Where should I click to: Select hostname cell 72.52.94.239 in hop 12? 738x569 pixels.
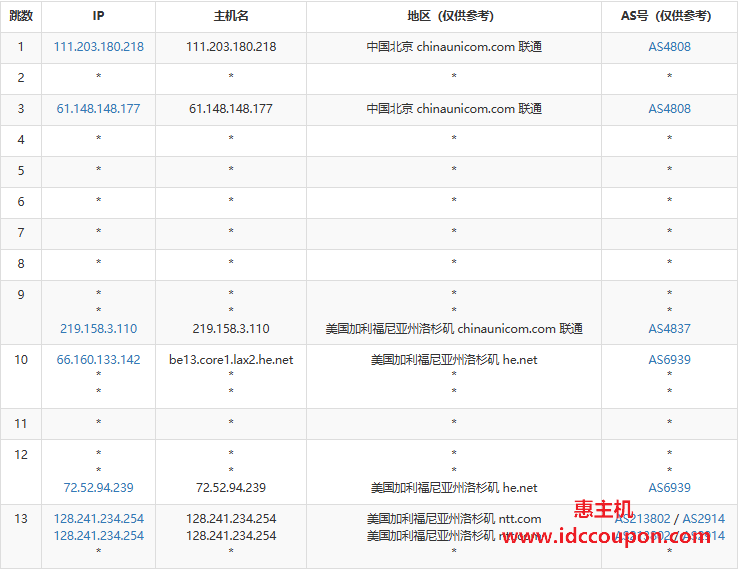231,488
